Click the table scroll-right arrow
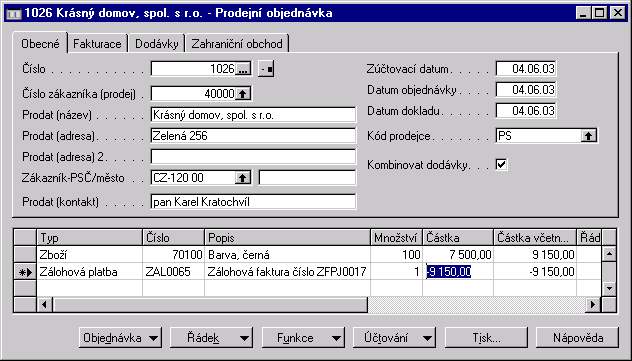The height and width of the screenshot is (361, 632). [x=592, y=304]
